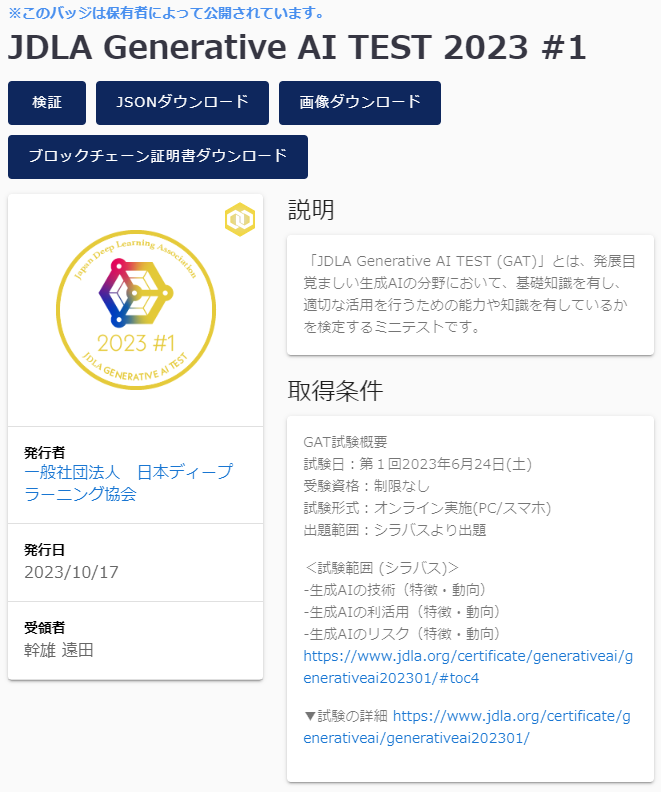The height and width of the screenshot is (792, 661).
Task: Open the 試験の詳細 generativeai202301 link
Action: coord(467,727)
